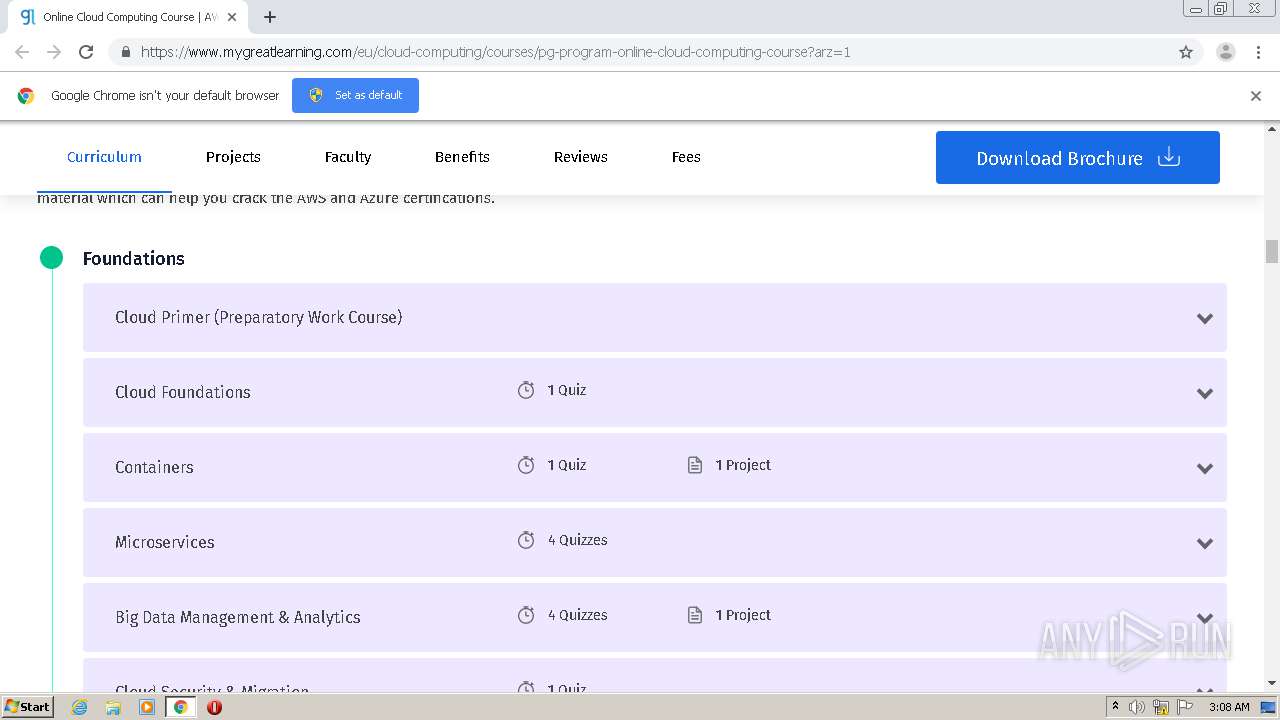Click the volume speaker tray icon
The height and width of the screenshot is (720, 1280).
(1137, 707)
